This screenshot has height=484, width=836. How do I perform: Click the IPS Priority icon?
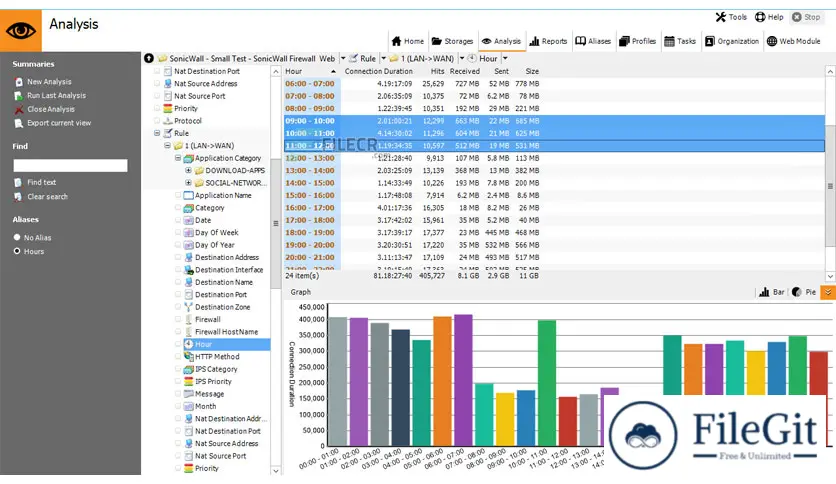click(x=189, y=382)
